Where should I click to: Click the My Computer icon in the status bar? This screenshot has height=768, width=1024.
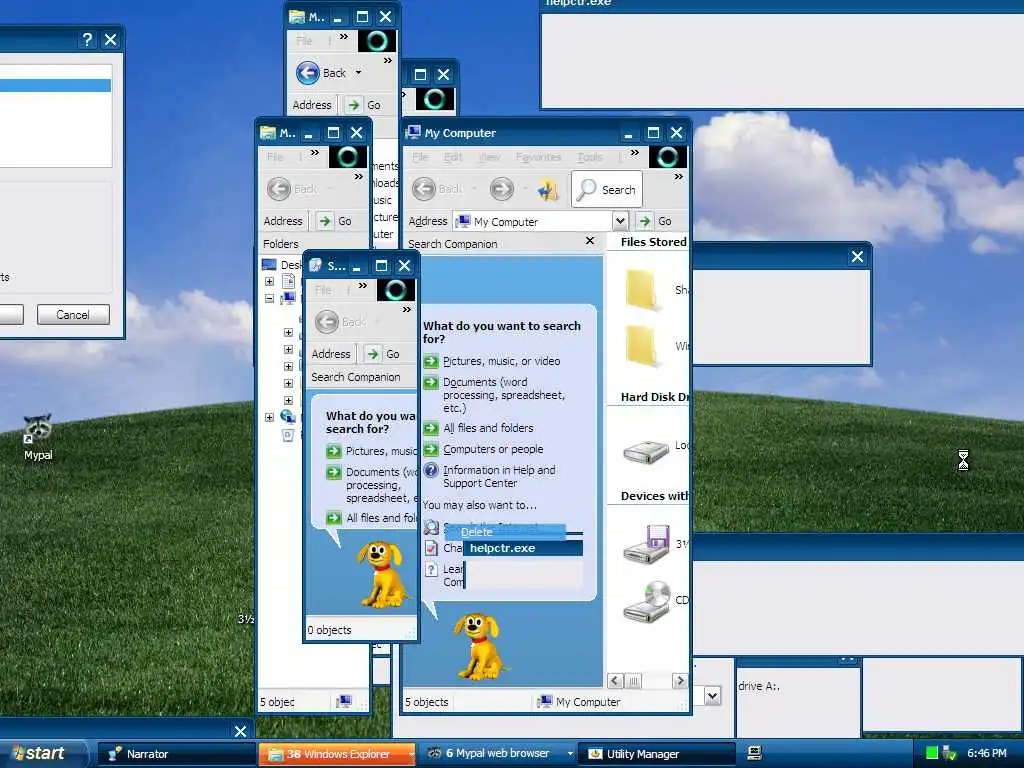544,701
